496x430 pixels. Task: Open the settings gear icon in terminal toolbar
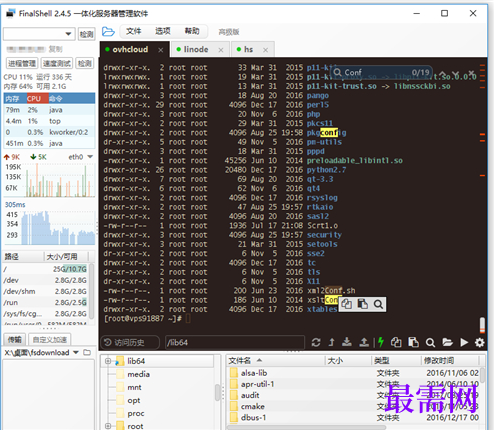tap(479, 342)
